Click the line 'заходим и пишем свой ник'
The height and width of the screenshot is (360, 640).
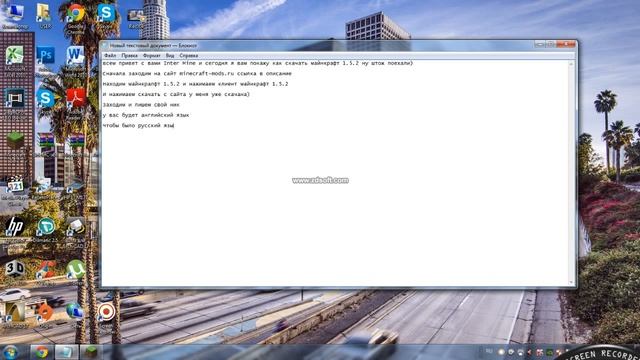141,105
